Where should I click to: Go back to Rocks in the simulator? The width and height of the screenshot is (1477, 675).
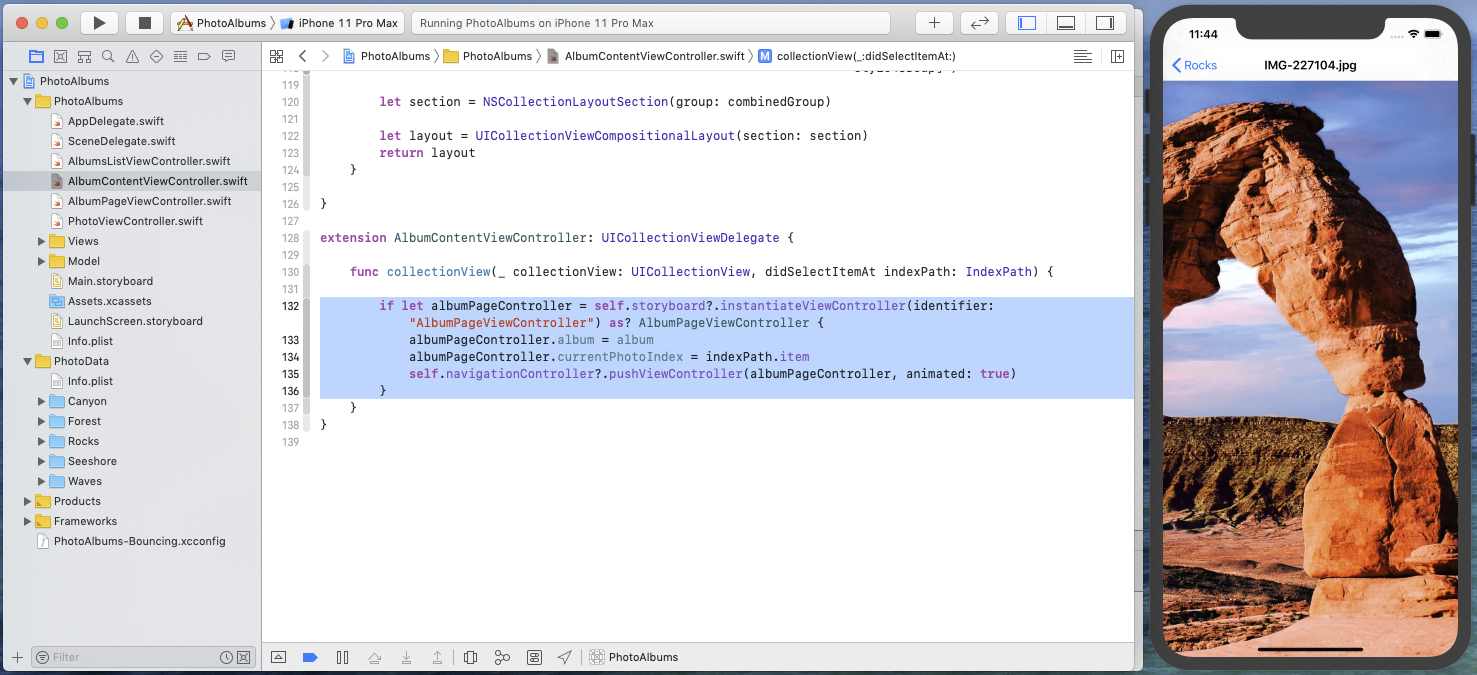(1194, 65)
